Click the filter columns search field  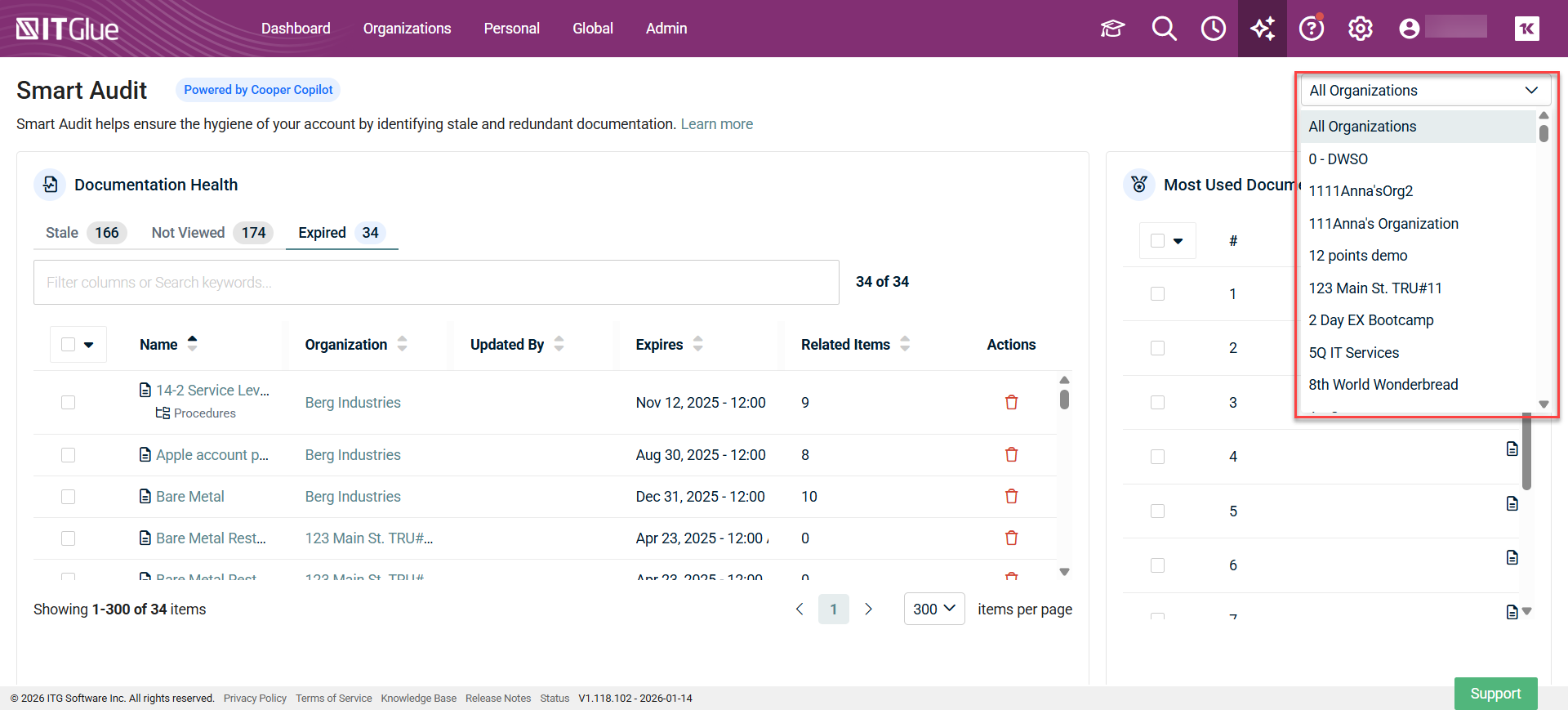436,283
